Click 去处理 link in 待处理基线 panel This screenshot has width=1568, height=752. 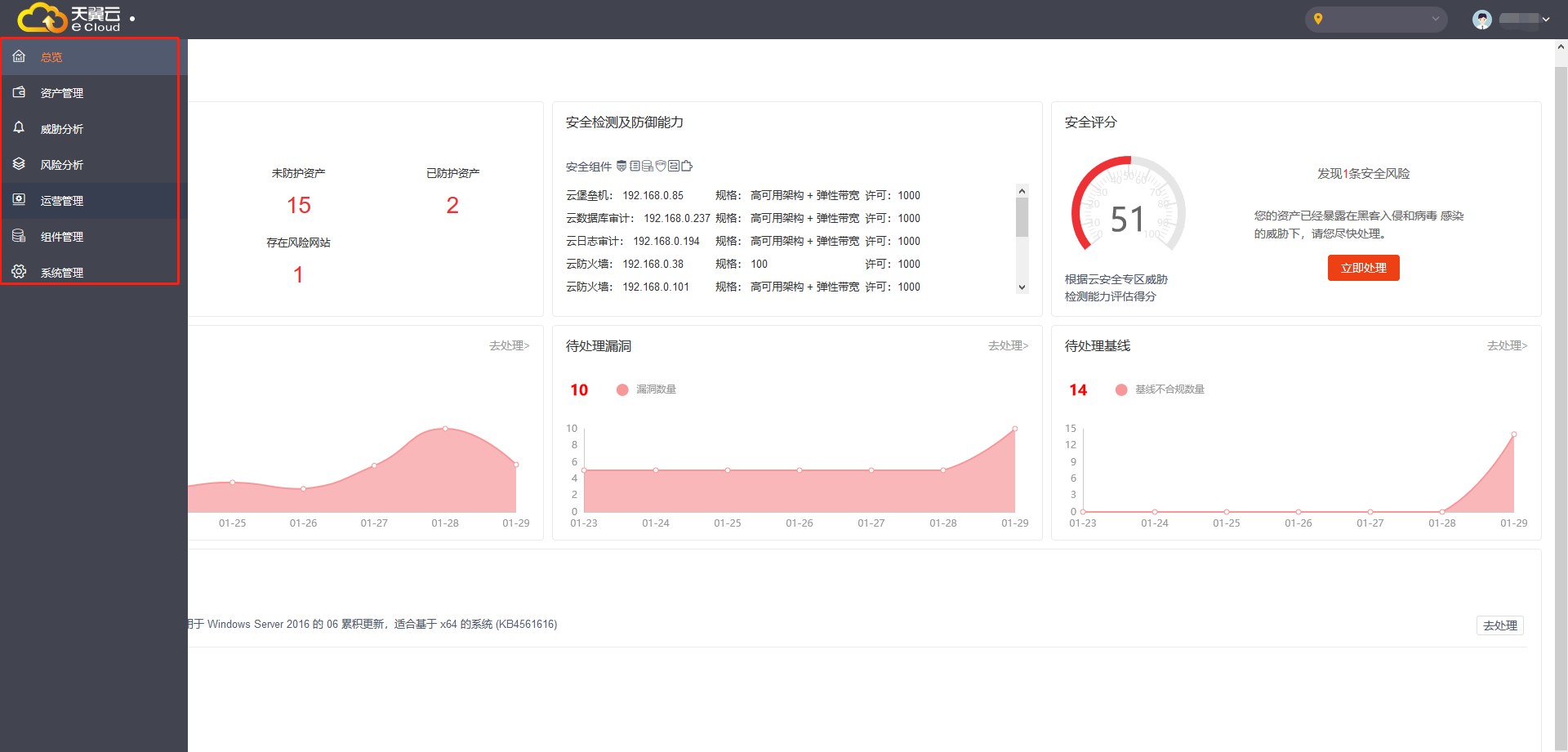1507,345
